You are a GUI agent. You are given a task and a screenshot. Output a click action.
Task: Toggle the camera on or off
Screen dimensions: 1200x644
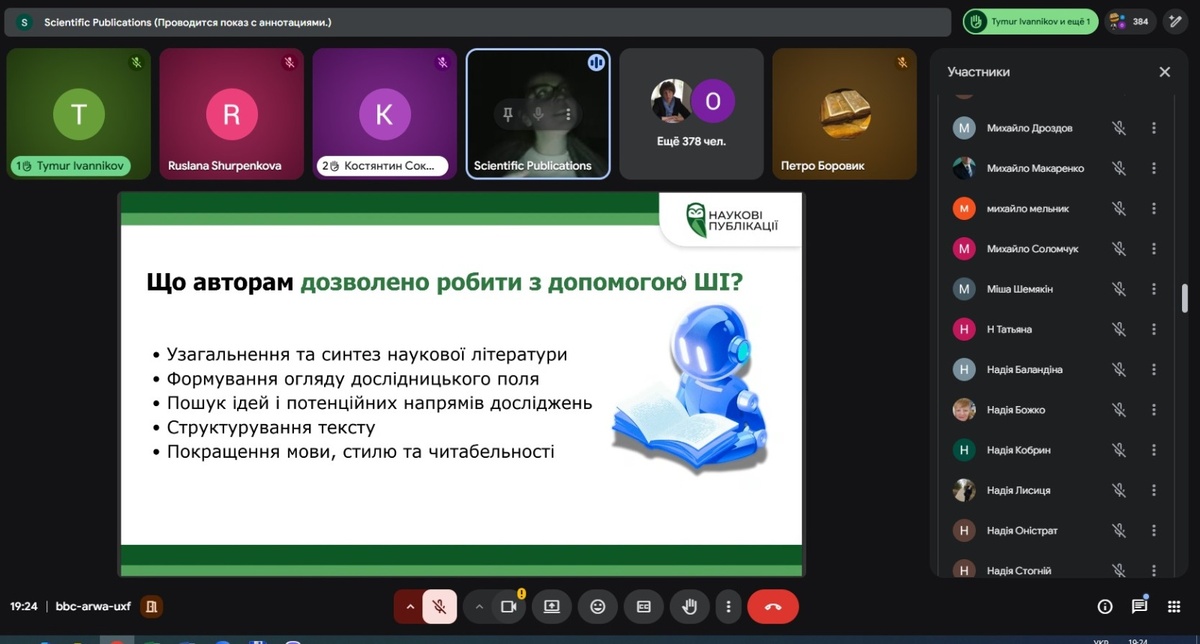click(x=508, y=606)
